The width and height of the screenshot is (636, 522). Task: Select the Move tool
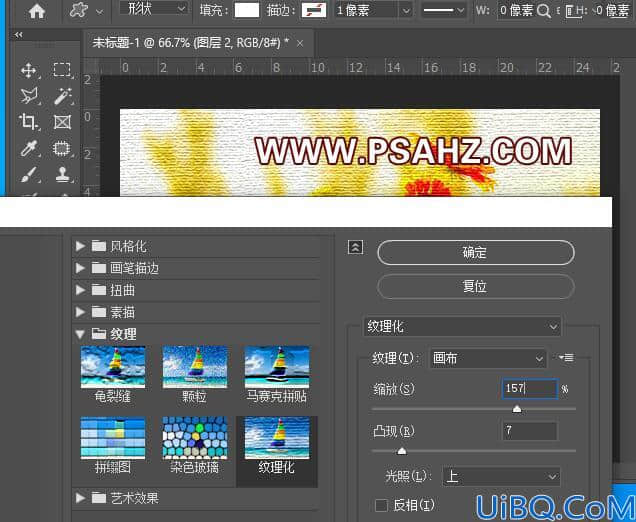[29, 70]
